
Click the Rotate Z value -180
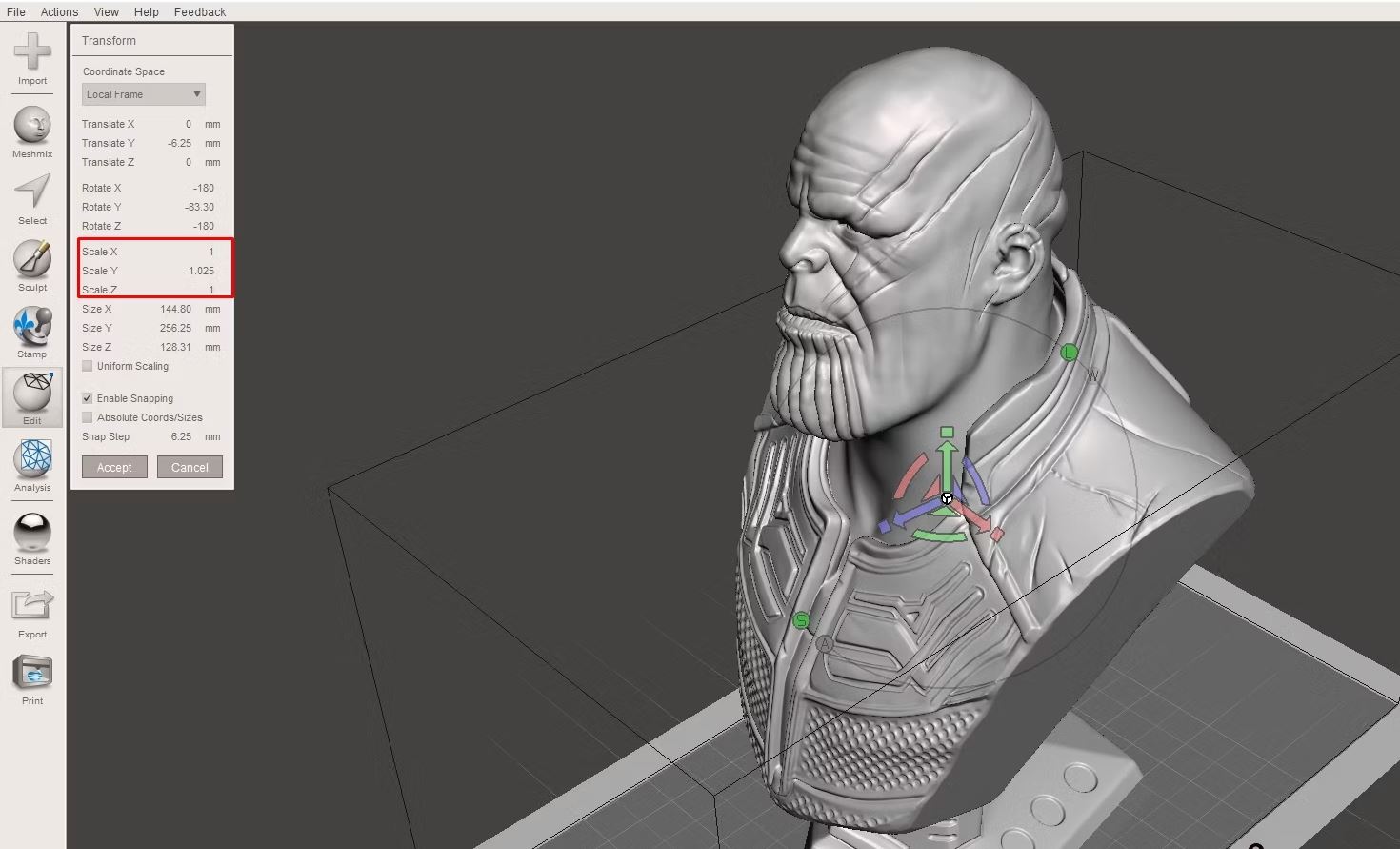click(x=203, y=226)
